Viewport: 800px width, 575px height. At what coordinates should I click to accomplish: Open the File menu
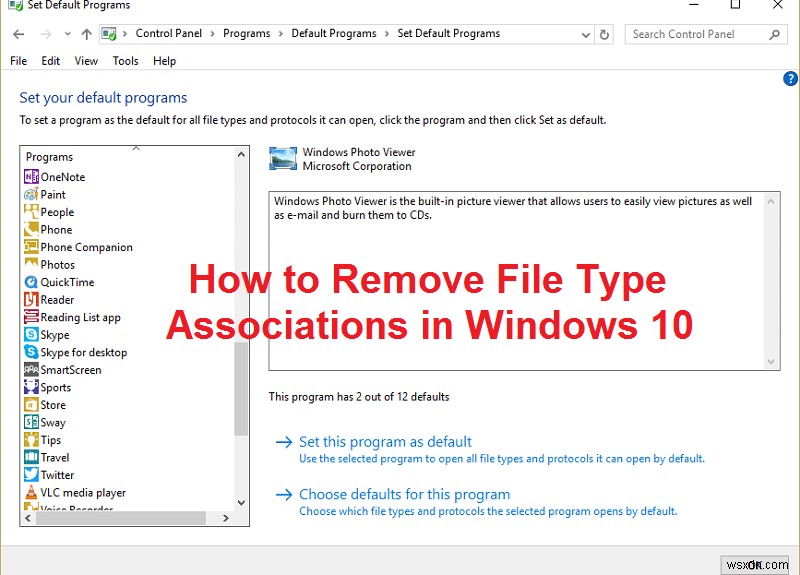point(18,61)
